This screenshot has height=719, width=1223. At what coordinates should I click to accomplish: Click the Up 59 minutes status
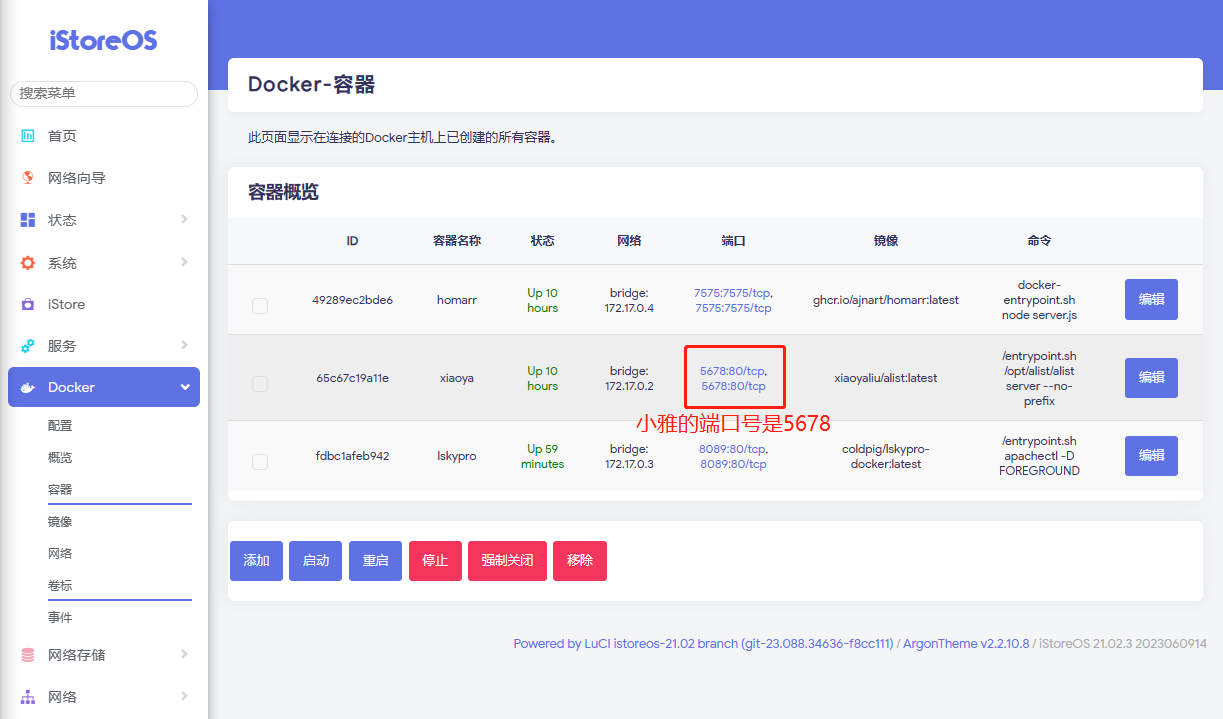(542, 456)
